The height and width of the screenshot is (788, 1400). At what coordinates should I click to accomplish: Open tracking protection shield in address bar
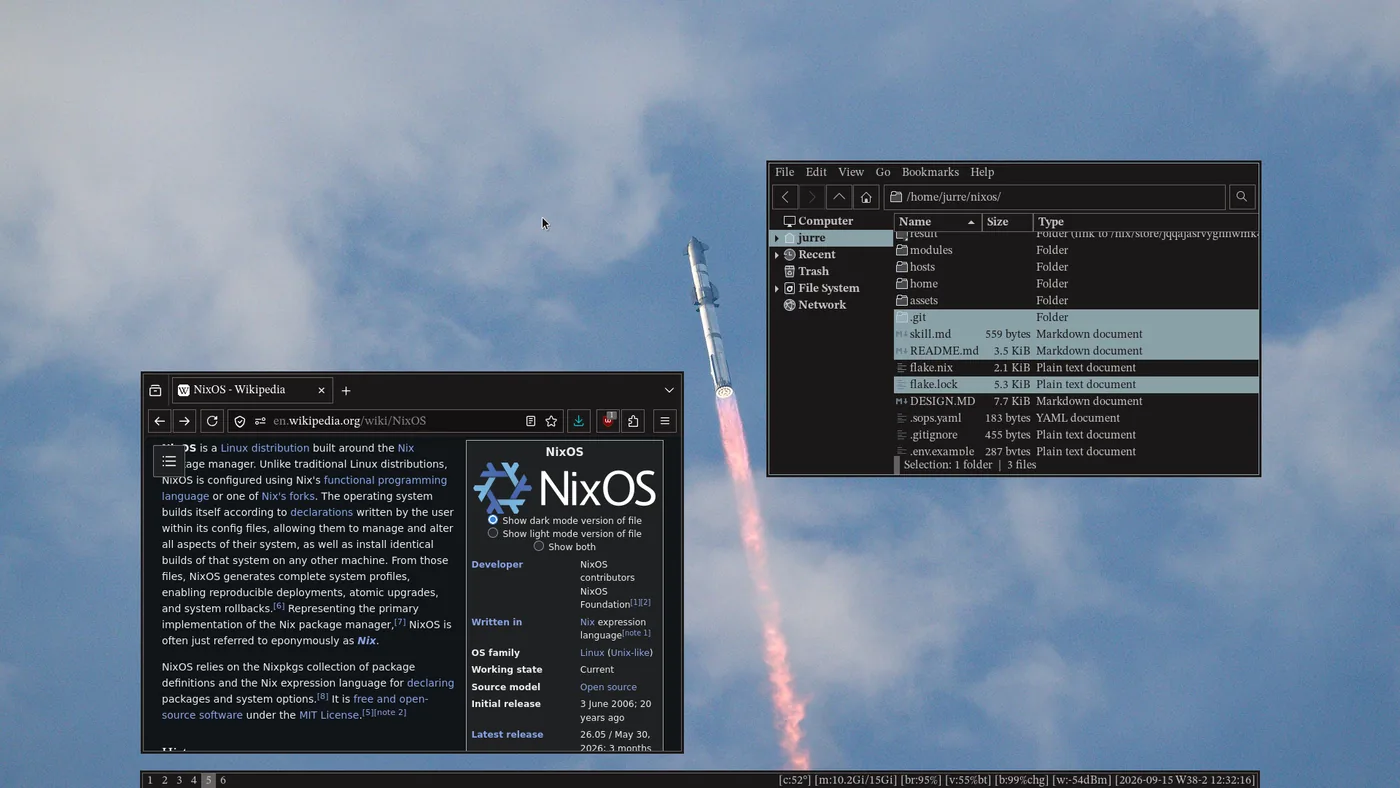[240, 421]
